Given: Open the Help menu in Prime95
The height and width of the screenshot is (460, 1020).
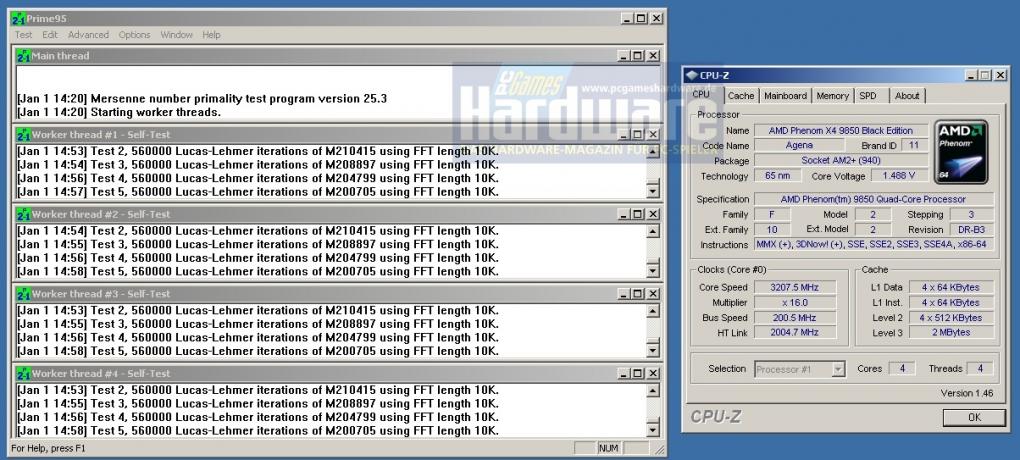Looking at the screenshot, I should coord(211,35).
